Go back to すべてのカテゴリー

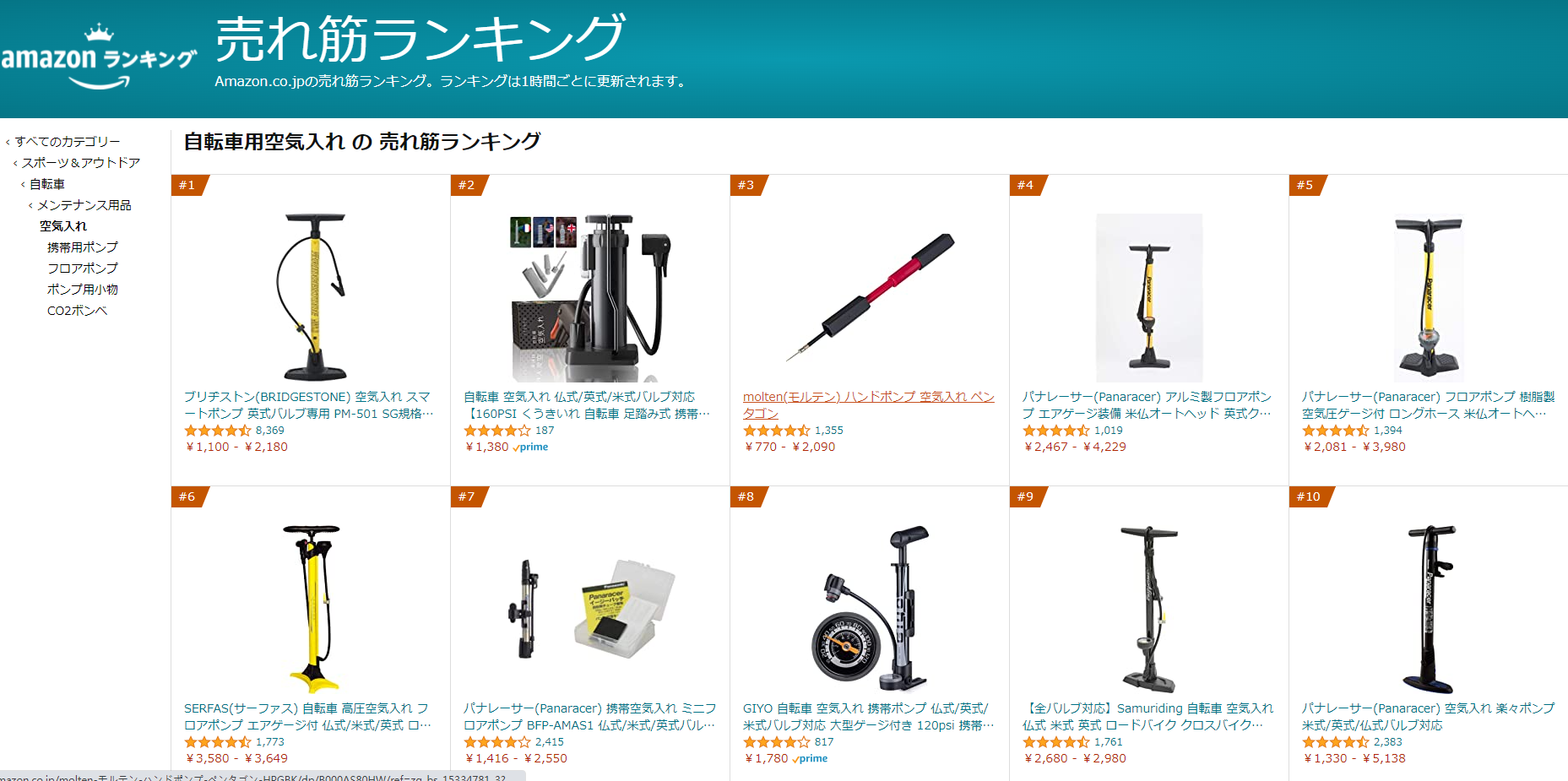[x=68, y=141]
